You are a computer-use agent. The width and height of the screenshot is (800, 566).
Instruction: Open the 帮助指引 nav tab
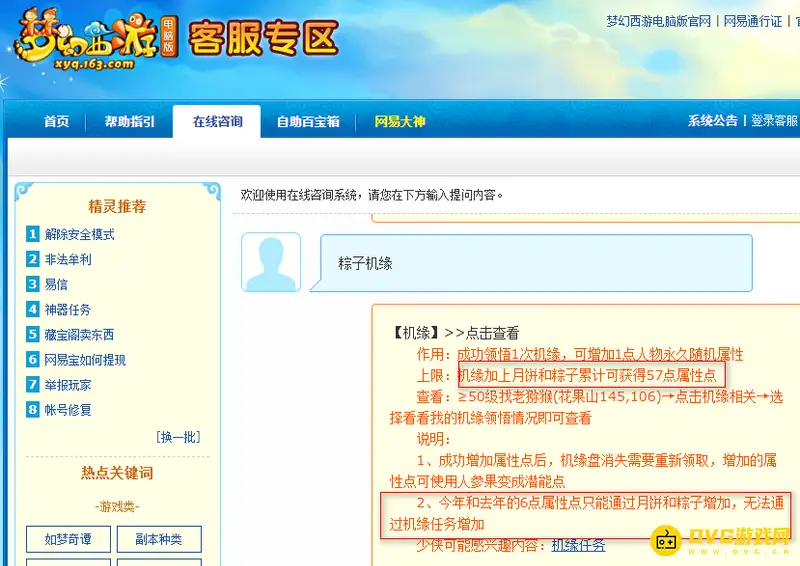pos(130,121)
